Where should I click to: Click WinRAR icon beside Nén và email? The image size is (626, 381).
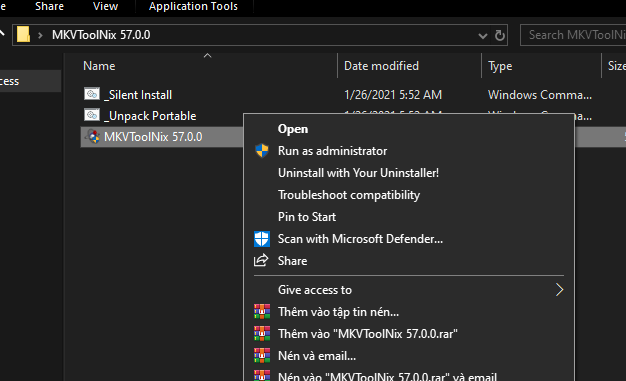point(262,355)
